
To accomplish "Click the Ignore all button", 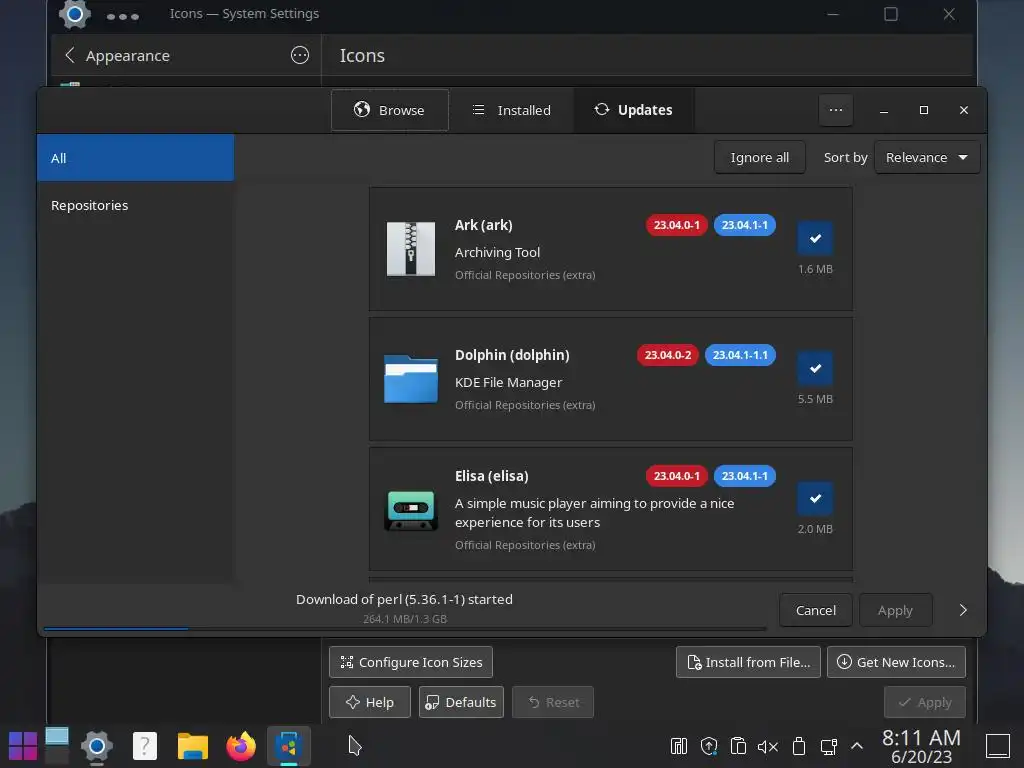I will coord(760,157).
